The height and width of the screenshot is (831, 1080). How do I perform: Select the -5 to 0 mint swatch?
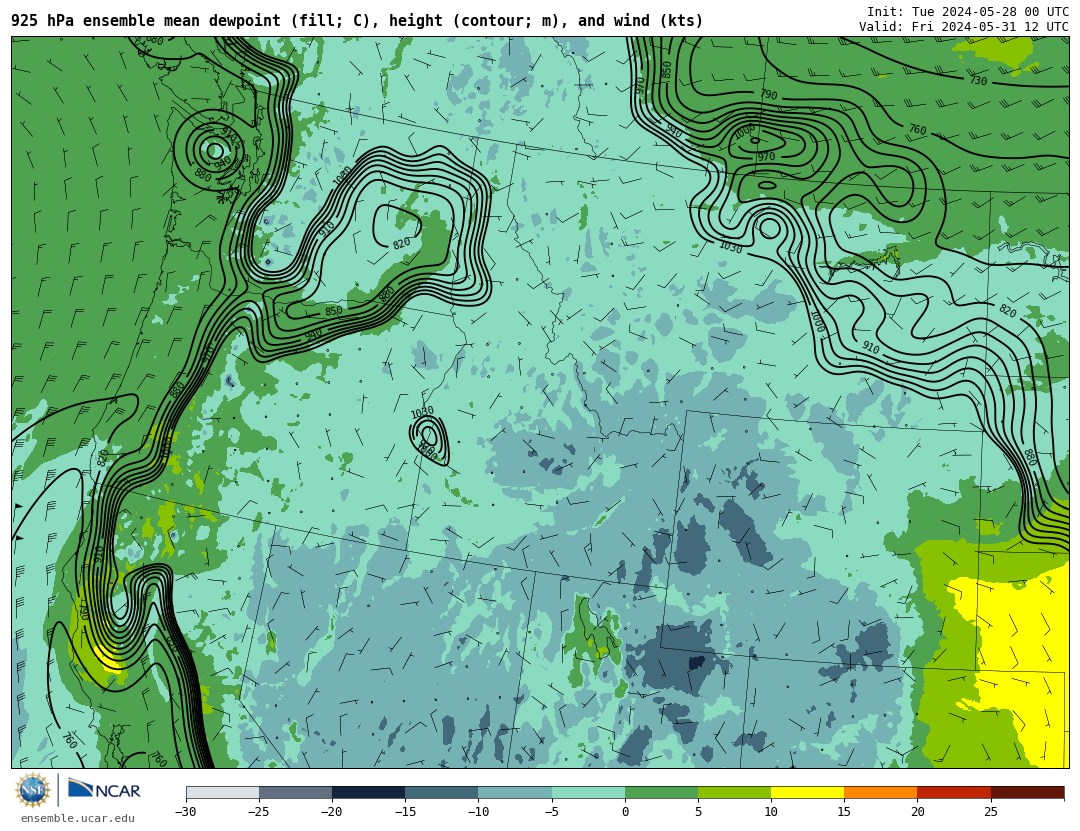pos(588,792)
